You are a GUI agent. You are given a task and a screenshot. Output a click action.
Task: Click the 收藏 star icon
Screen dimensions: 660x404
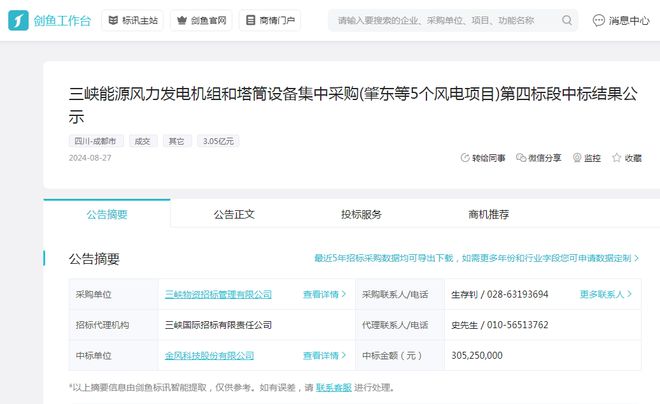[617, 158]
